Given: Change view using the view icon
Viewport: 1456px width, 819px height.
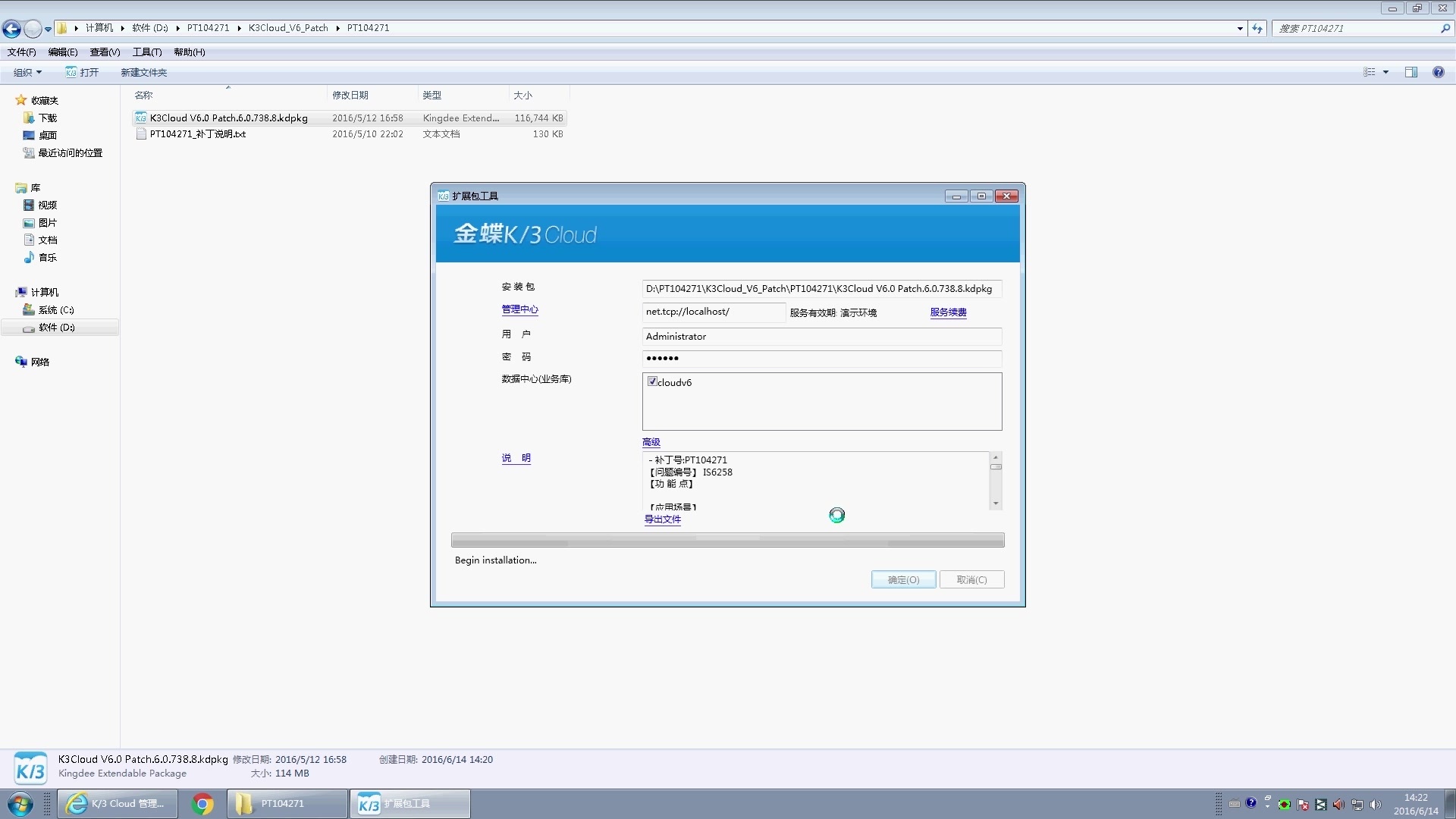Looking at the screenshot, I should click(x=1369, y=73).
